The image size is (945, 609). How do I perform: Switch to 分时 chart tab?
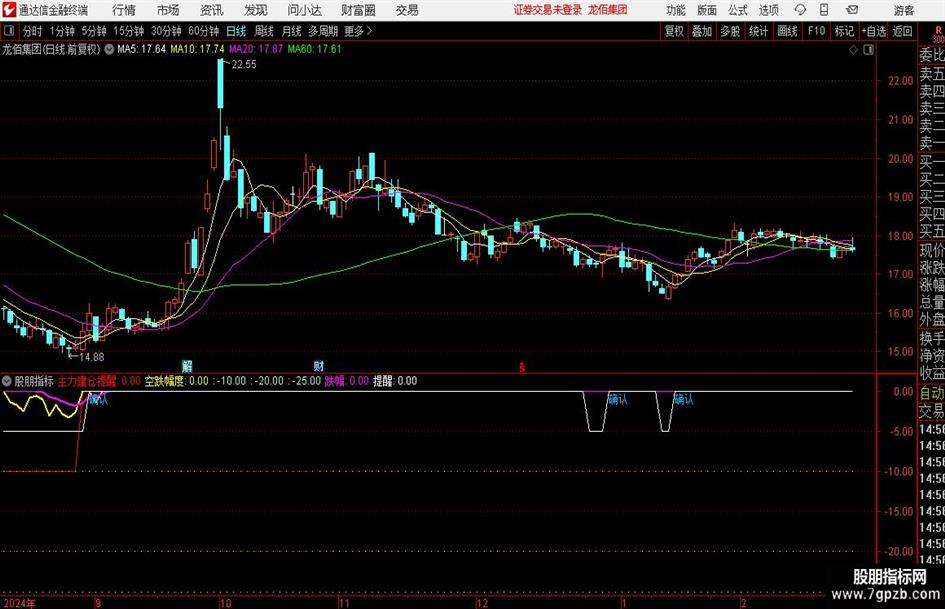click(x=33, y=31)
